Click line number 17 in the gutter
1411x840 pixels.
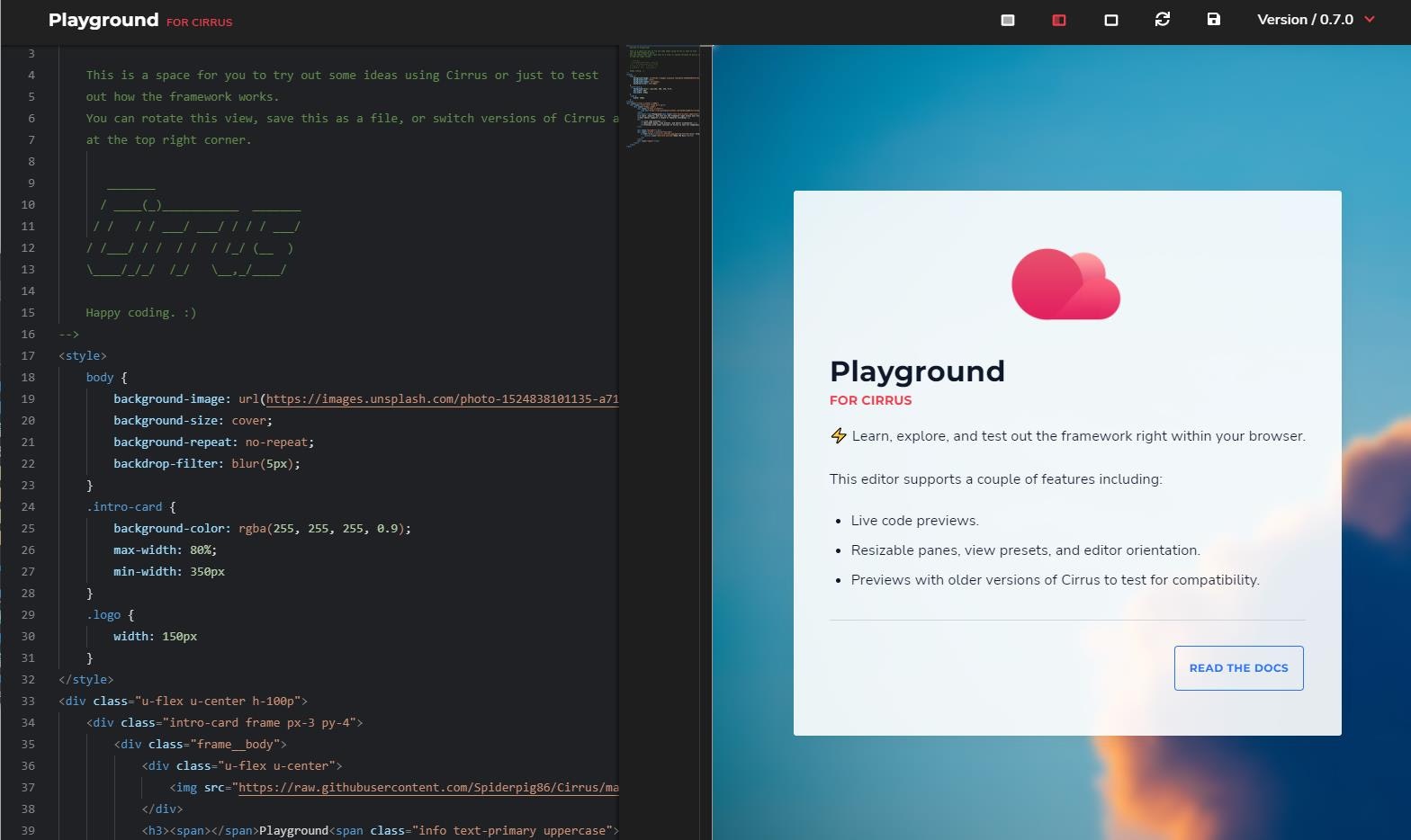pyautogui.click(x=28, y=356)
